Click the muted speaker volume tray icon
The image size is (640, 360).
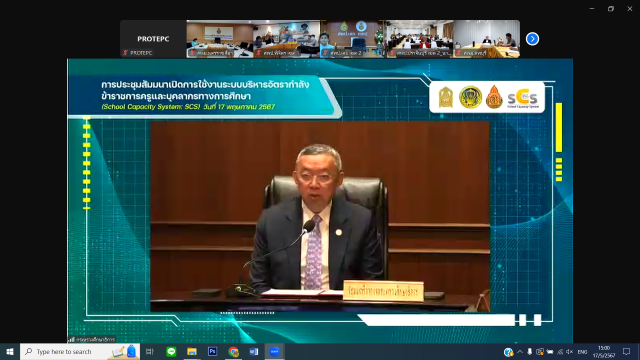tap(570, 351)
